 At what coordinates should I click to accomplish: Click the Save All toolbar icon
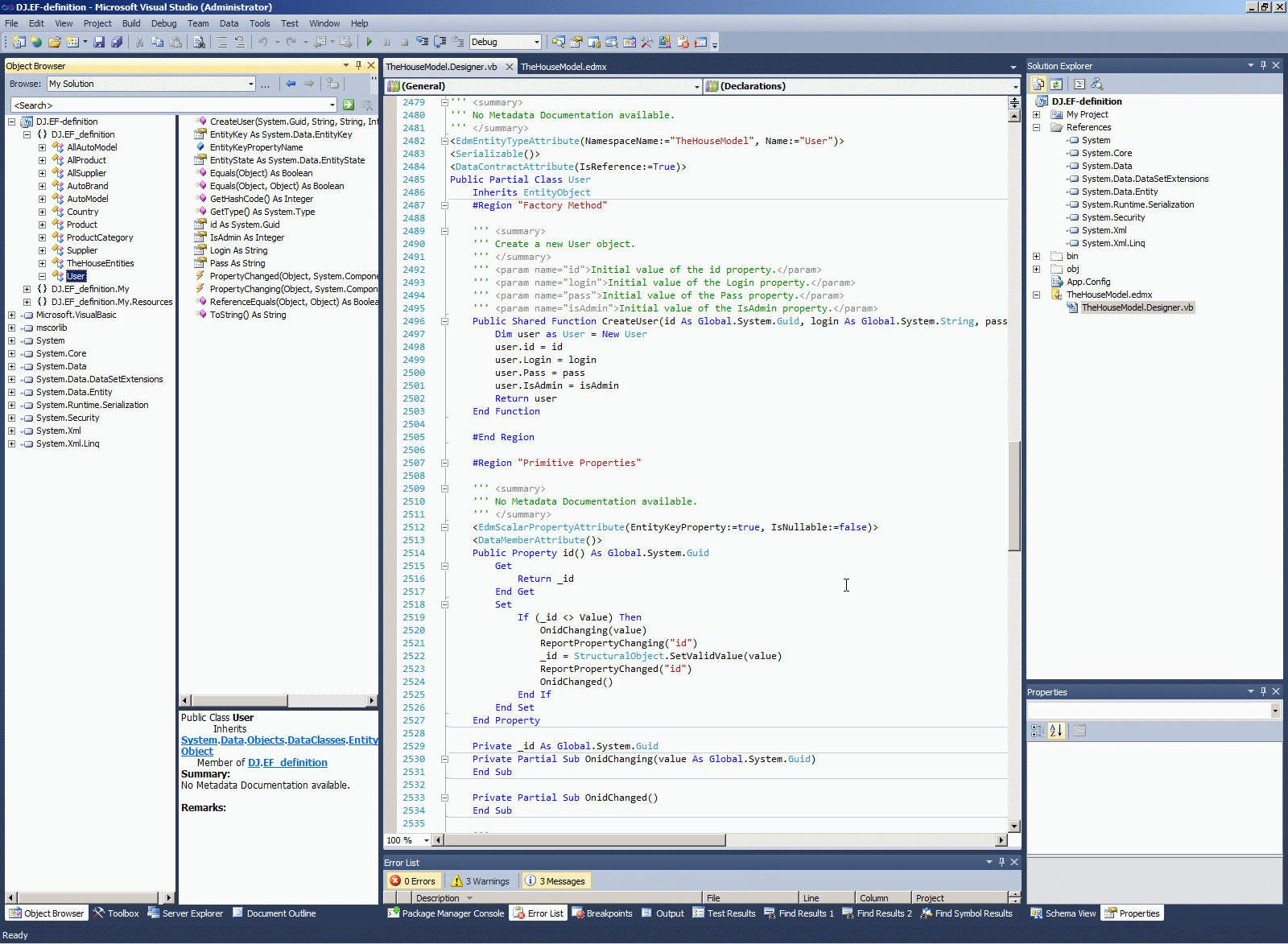click(x=117, y=42)
